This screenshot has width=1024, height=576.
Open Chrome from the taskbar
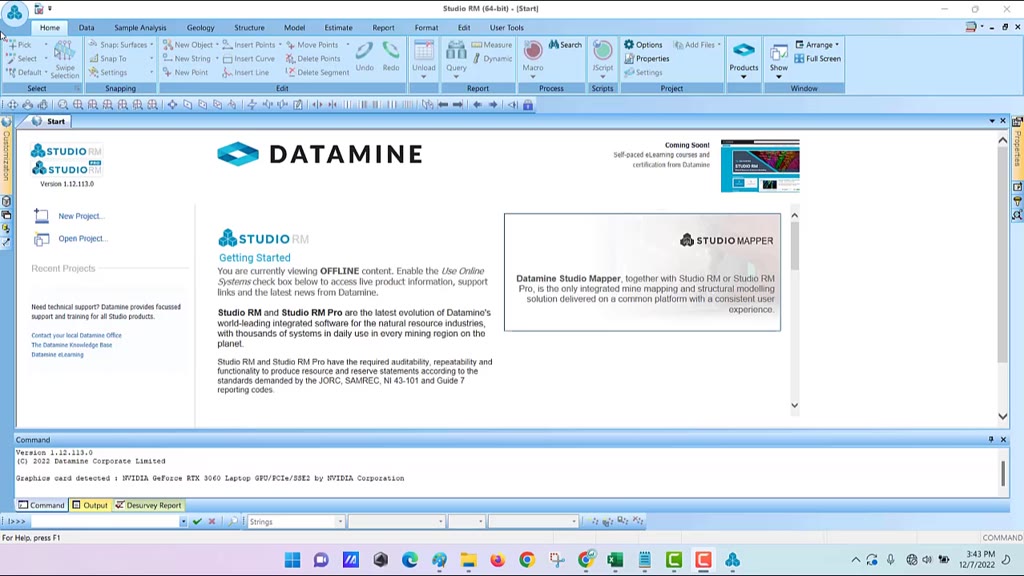click(x=526, y=560)
